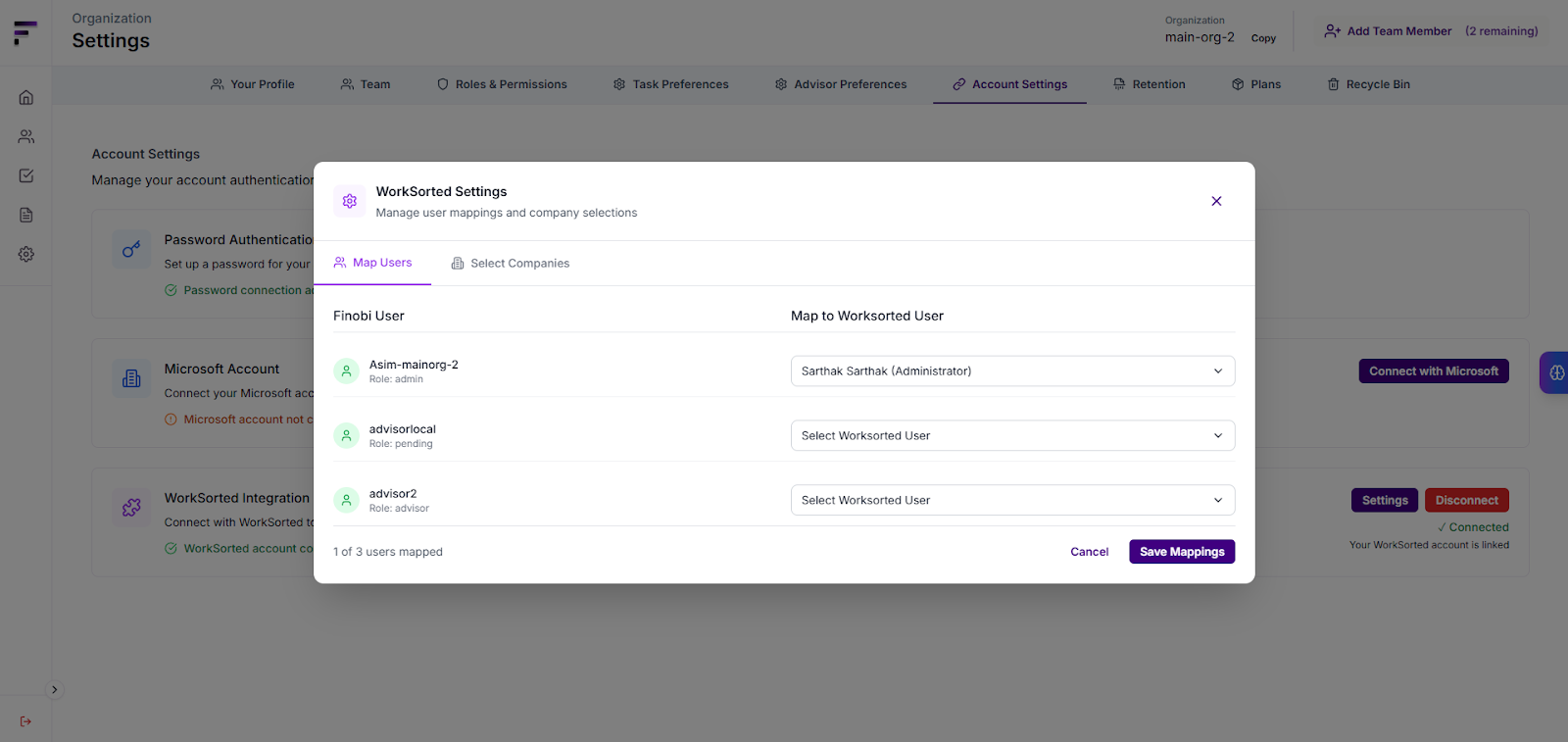Screen dimensions: 1568x742
Task: Click the Save Mappings button
Action: 1181,552
